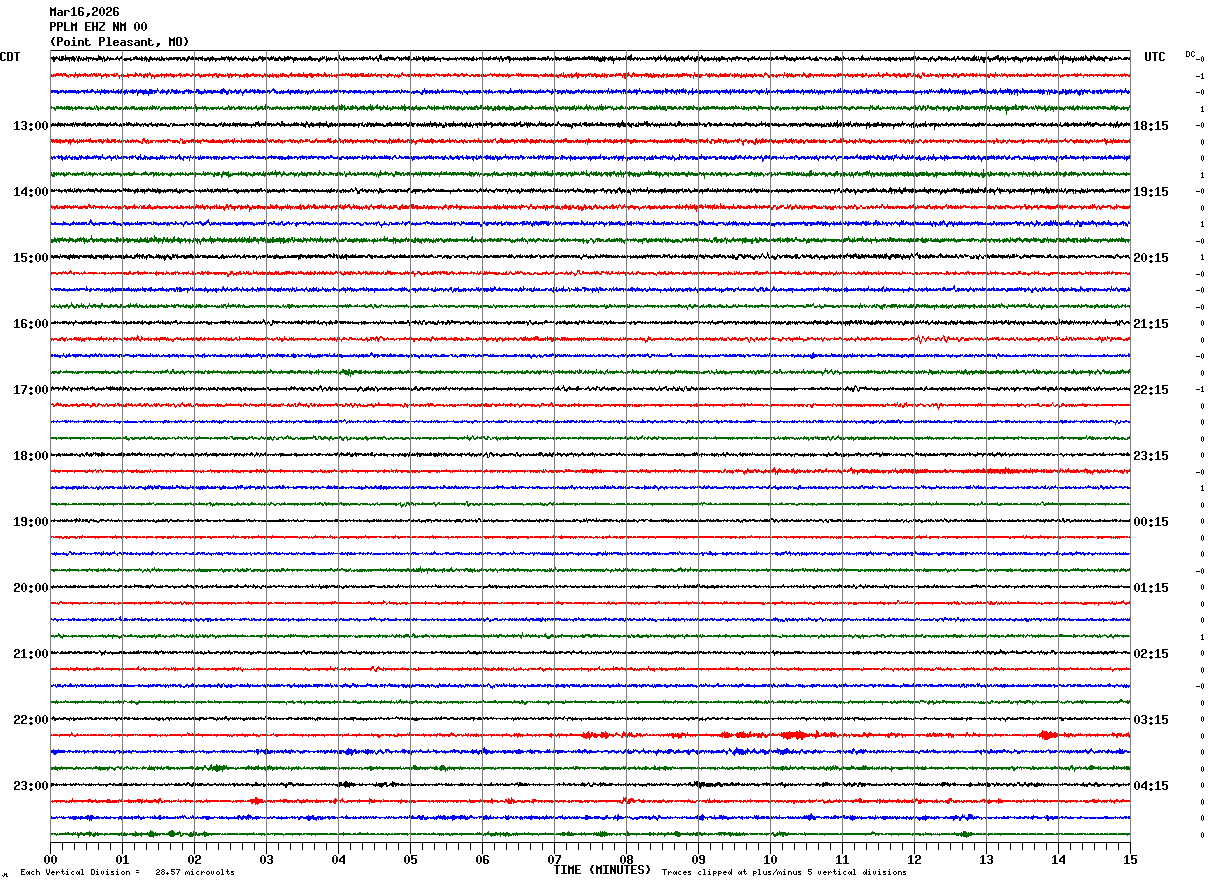The height and width of the screenshot is (886, 1210).
Task: Click minute 06 on the time axis
Action: 482,859
